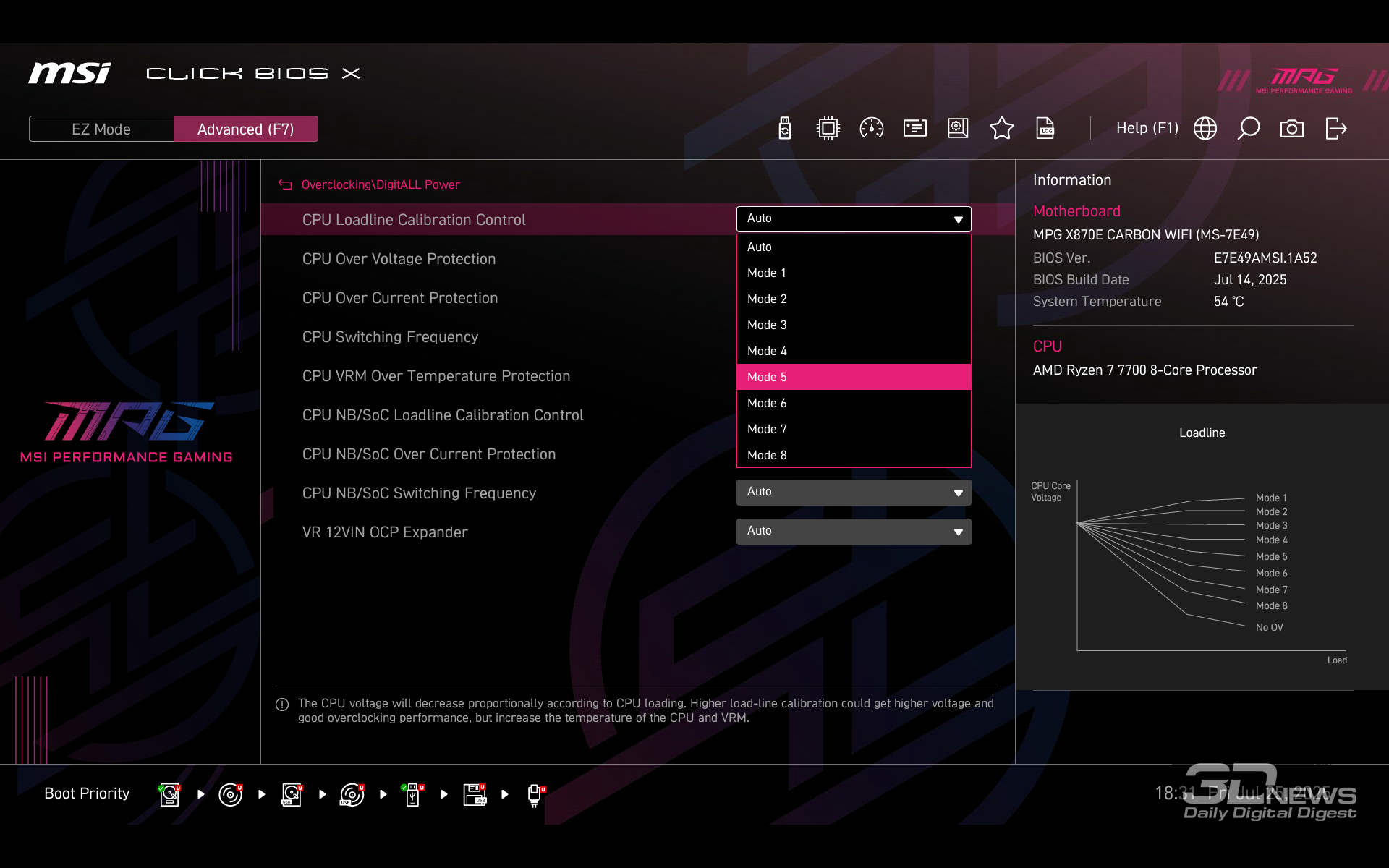Select the USB key boot device icon
1389x868 pixels.
413,794
